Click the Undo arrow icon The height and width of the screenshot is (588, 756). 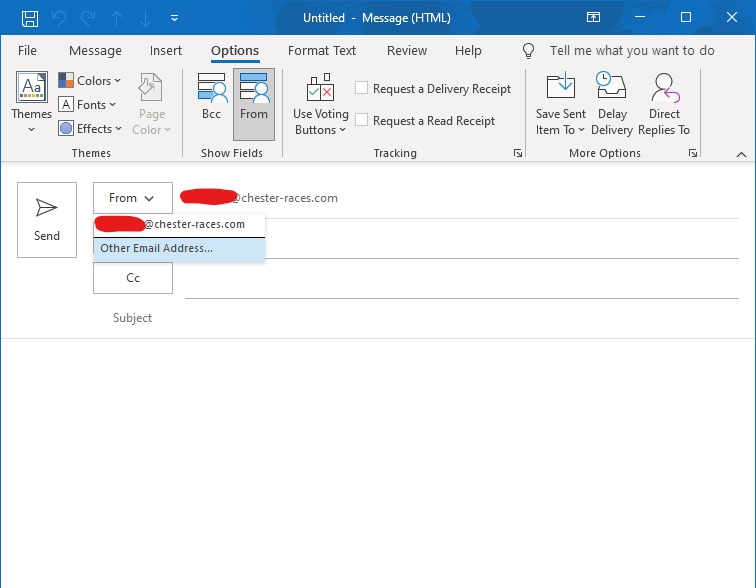(59, 18)
